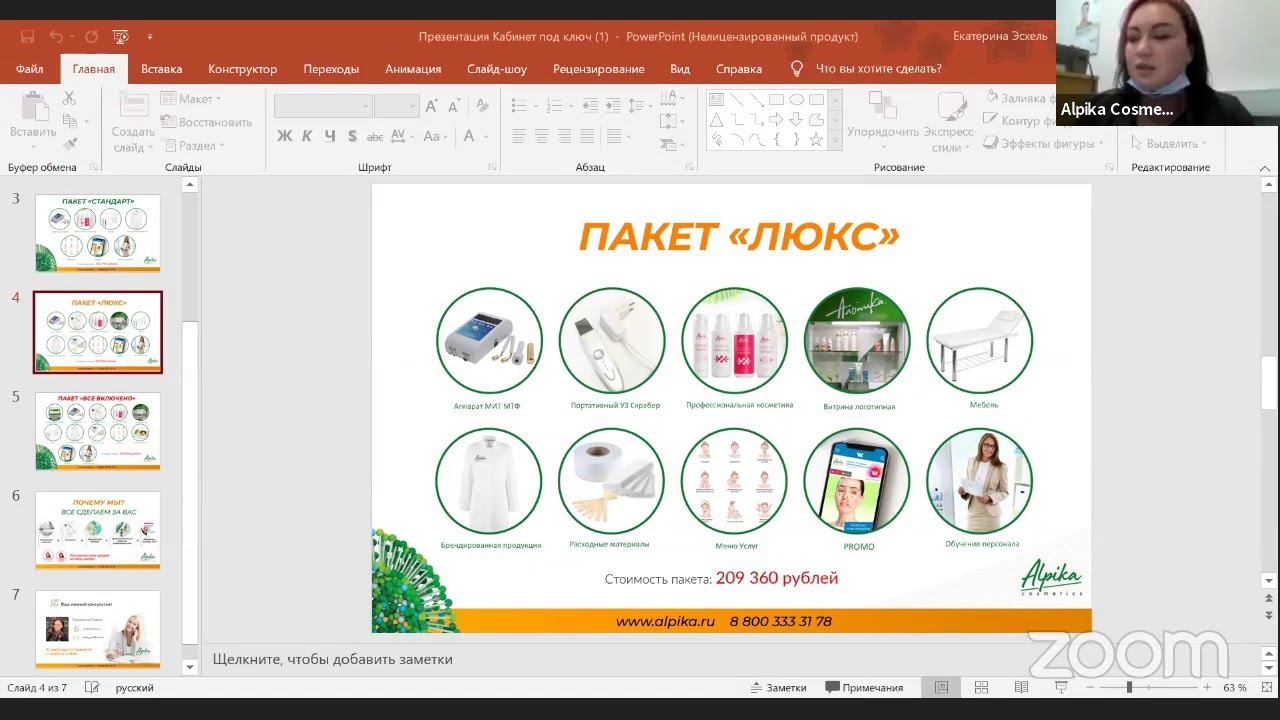Select triangle shape in shapes gallery
Viewport: 1280px width, 720px height.
[716, 119]
